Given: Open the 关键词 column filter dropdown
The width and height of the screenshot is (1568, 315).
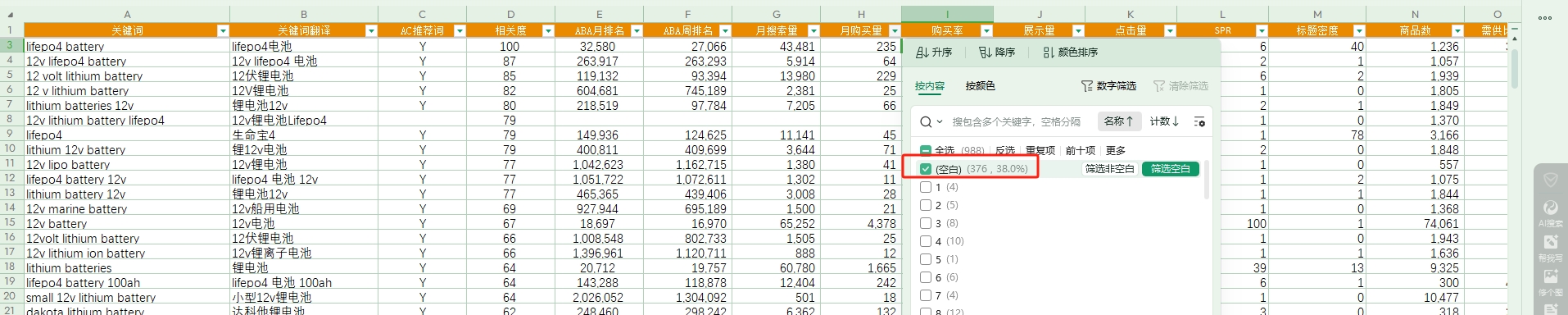Looking at the screenshot, I should tap(222, 31).
